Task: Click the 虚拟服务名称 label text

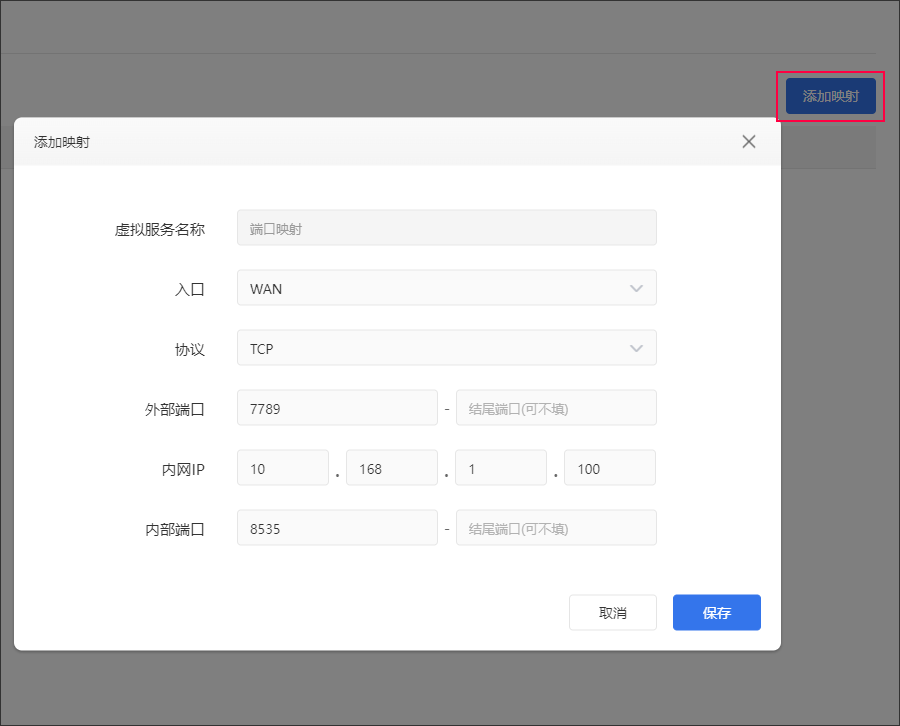Action: pyautogui.click(x=160, y=230)
